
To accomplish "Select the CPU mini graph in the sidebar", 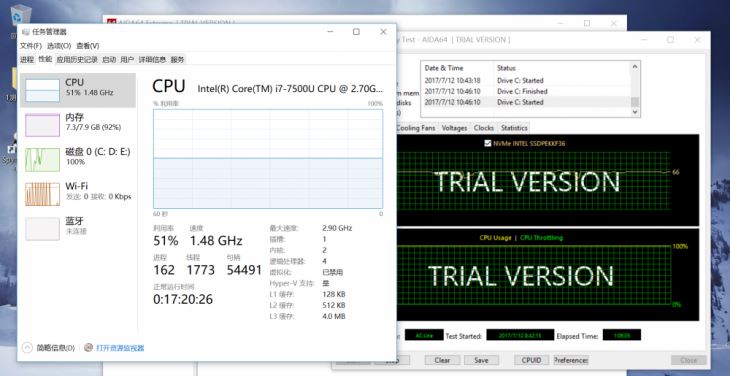I will [x=42, y=90].
